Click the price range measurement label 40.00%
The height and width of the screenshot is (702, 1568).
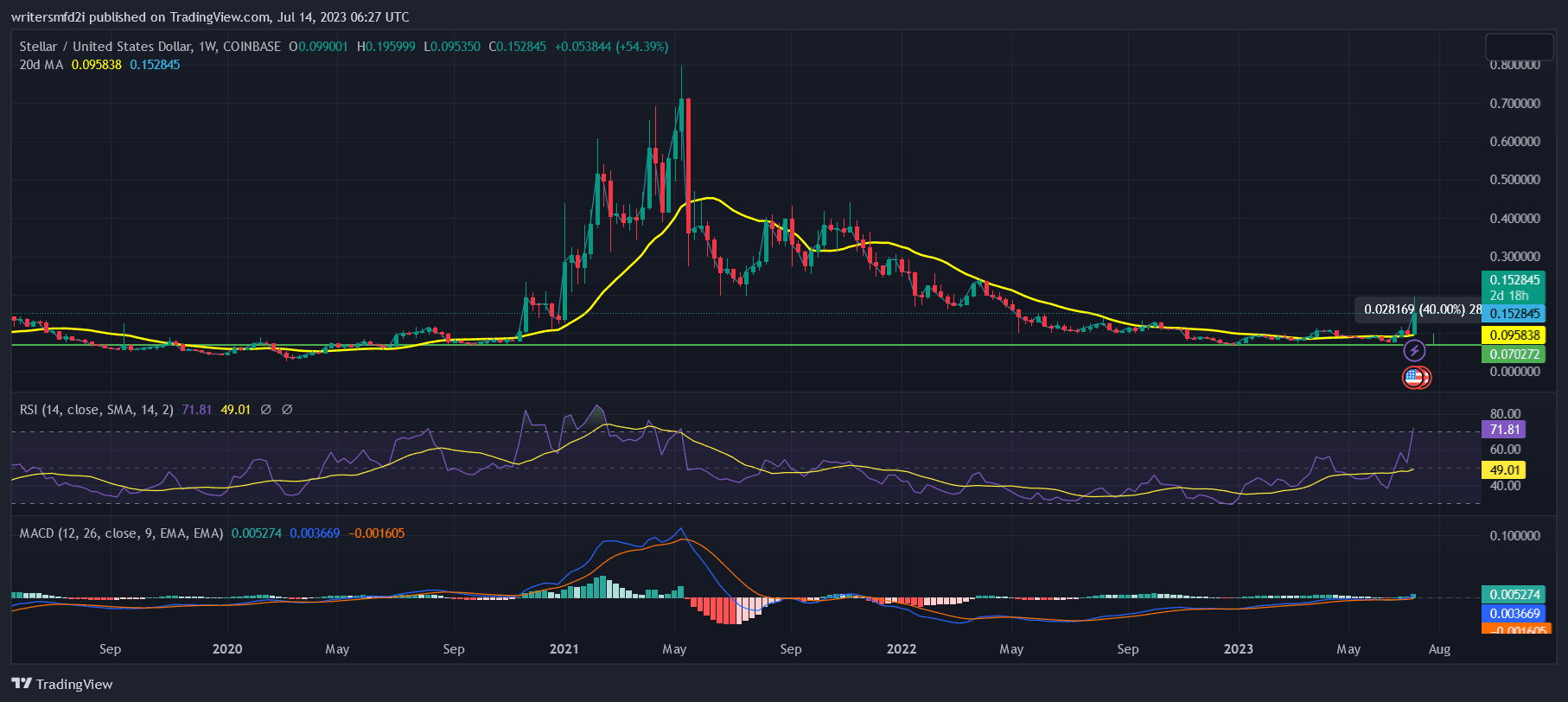point(1422,310)
